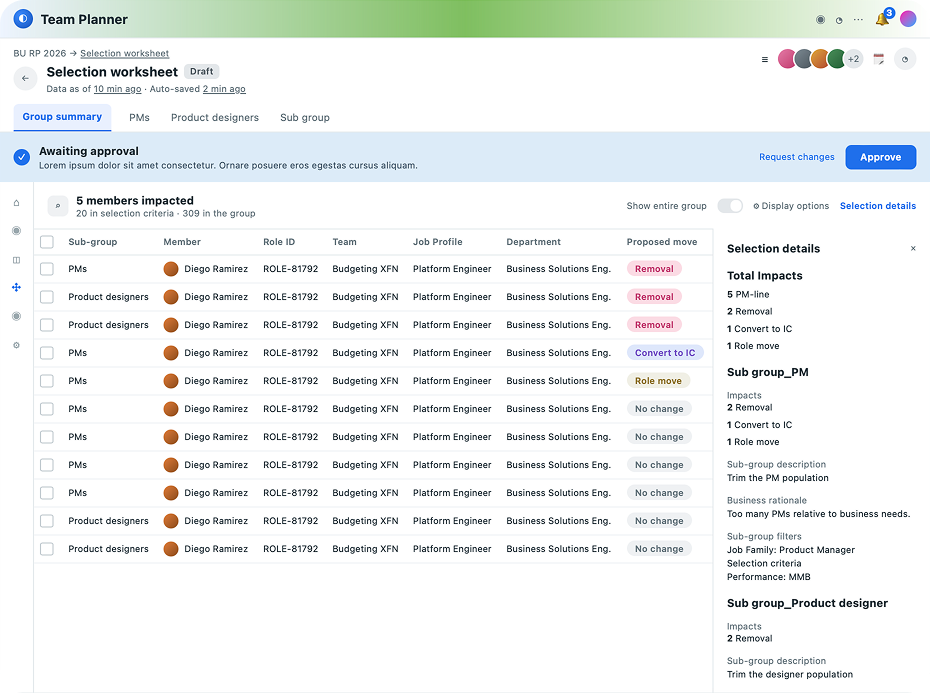Click the Request changes link
Image resolution: width=930 pixels, height=693 pixels.
tap(797, 157)
